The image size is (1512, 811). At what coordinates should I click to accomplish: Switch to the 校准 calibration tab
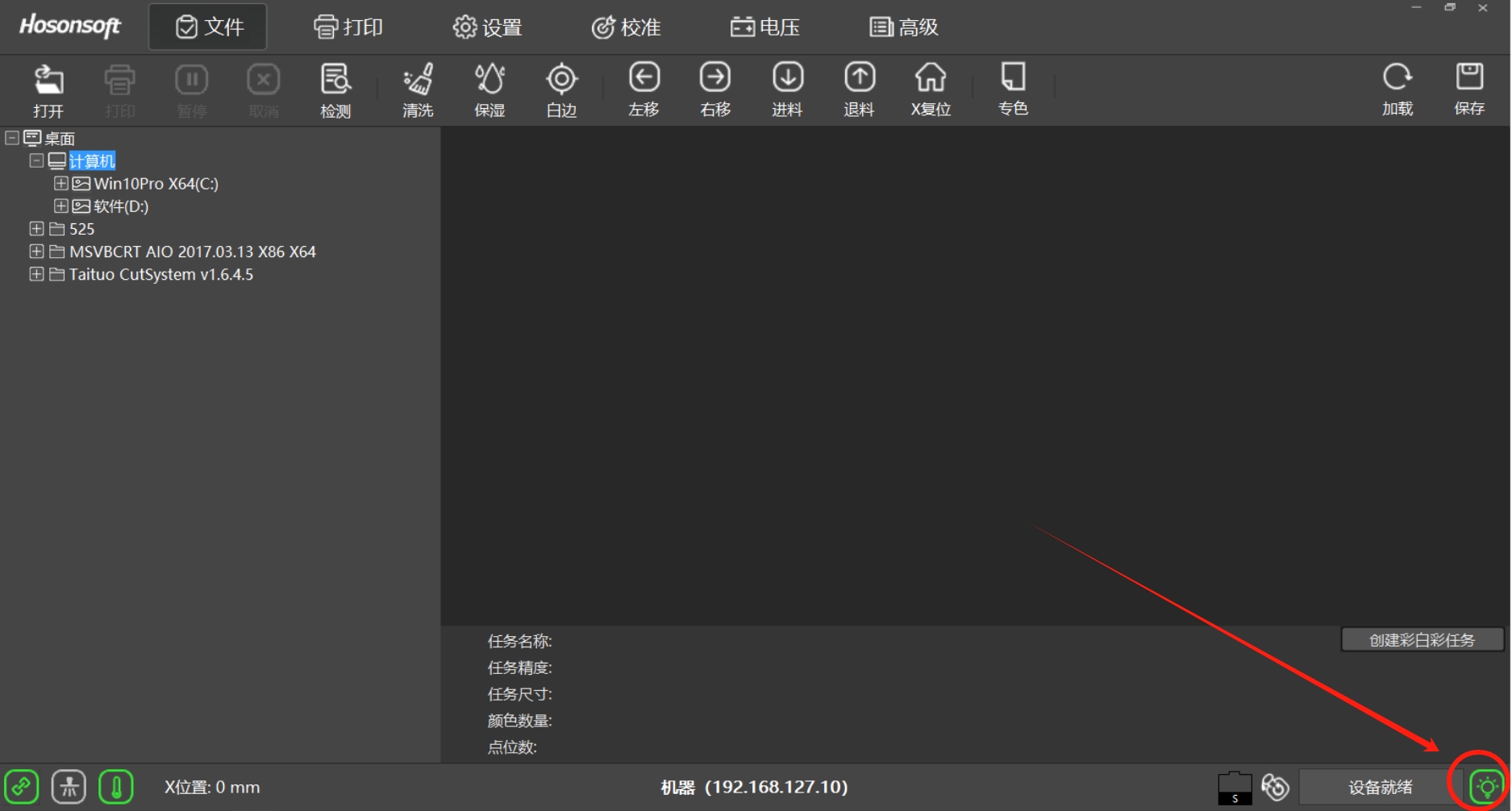click(627, 27)
